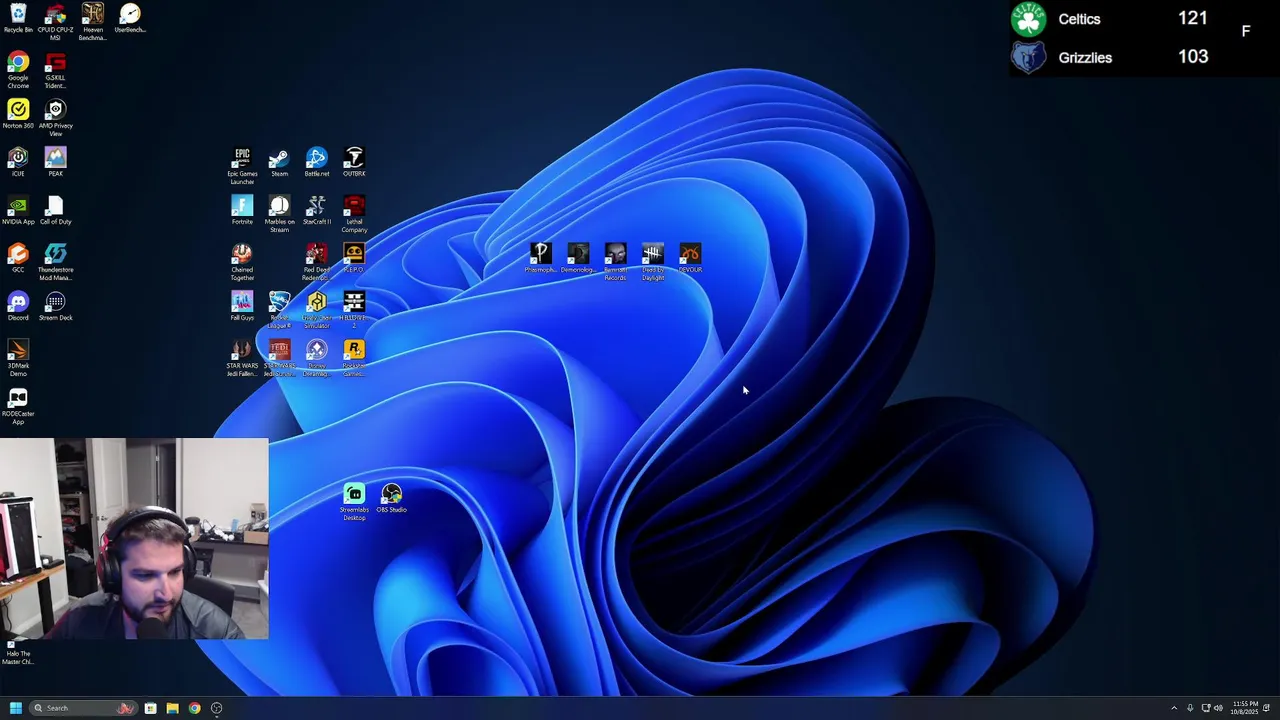Select Remnant Records desktop icon

[616, 262]
